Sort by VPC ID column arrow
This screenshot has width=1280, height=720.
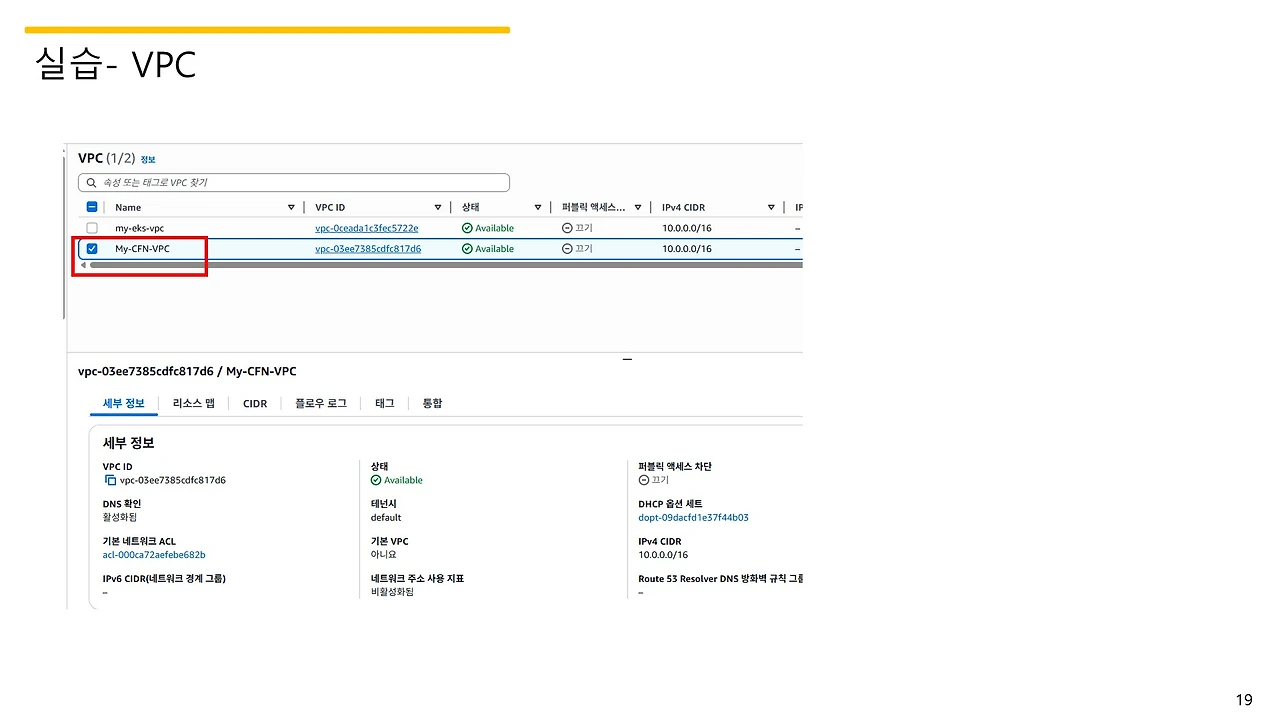438,207
